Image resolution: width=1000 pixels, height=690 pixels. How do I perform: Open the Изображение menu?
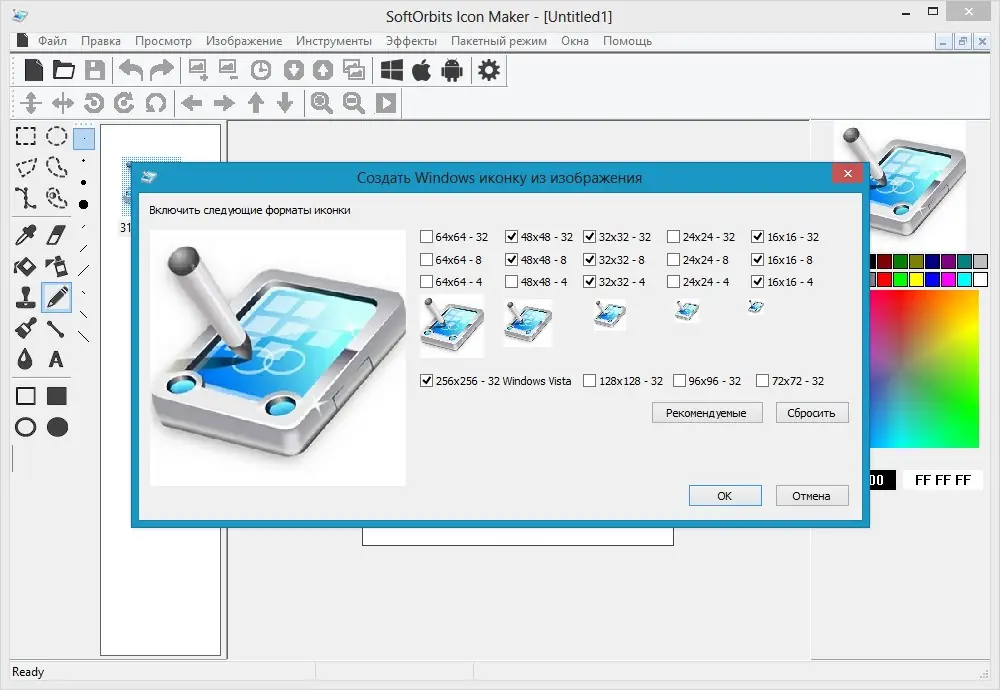(244, 41)
